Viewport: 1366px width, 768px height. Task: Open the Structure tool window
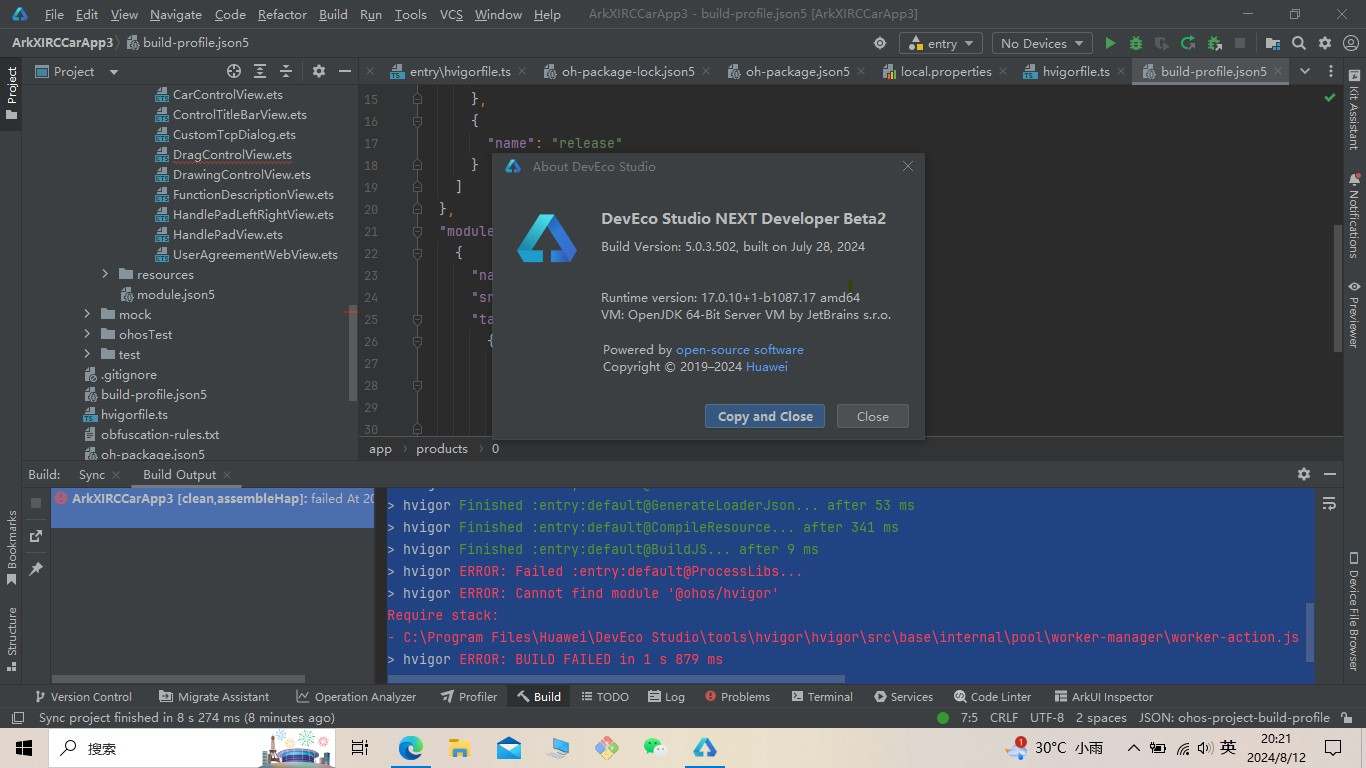pos(12,637)
